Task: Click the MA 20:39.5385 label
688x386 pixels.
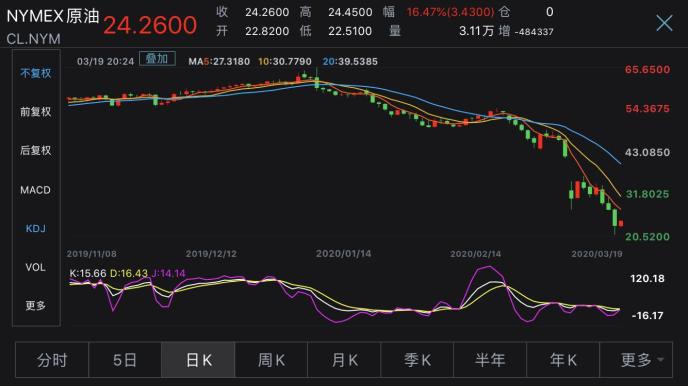Action: [350, 61]
